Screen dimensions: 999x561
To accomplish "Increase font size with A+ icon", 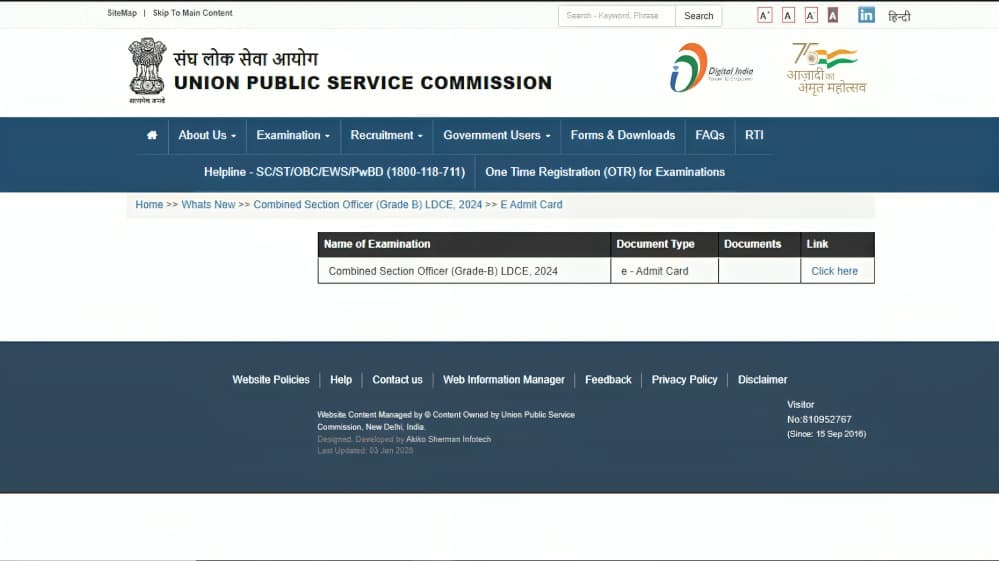I will (x=765, y=15).
